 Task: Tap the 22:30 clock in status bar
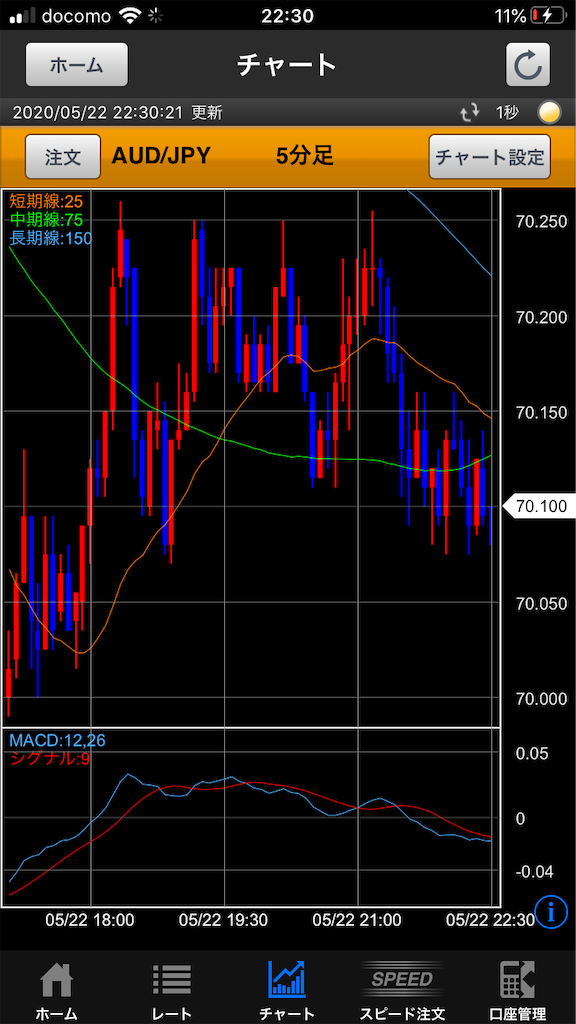pyautogui.click(x=287, y=15)
